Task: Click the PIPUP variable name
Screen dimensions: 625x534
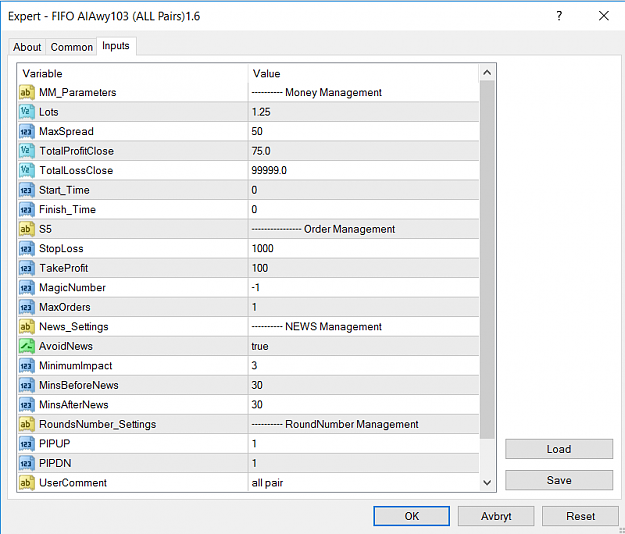Action: pyautogui.click(x=55, y=444)
